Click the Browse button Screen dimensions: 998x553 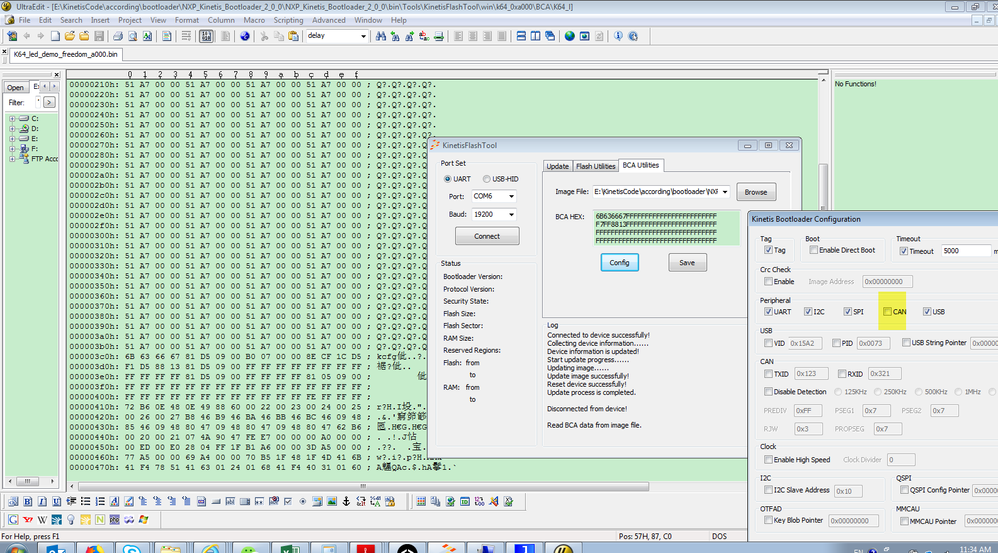coord(756,192)
